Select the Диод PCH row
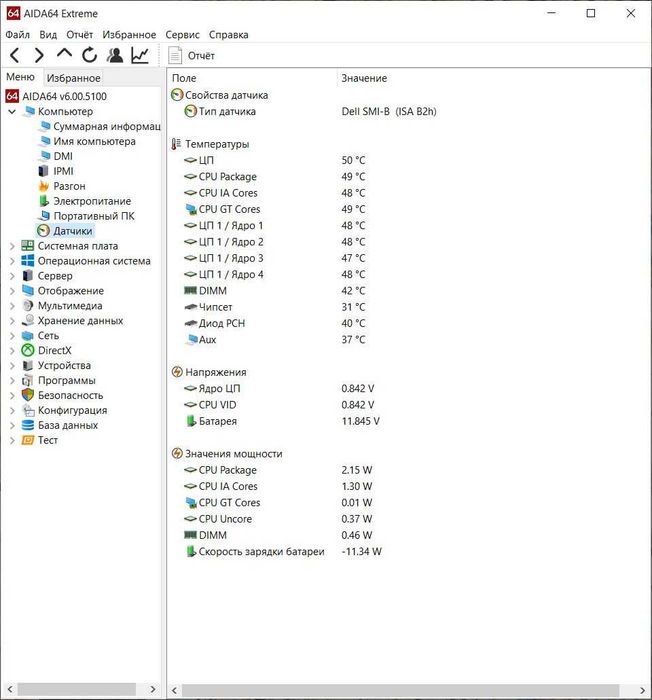Viewport: 652px width, 700px height. [x=275, y=323]
